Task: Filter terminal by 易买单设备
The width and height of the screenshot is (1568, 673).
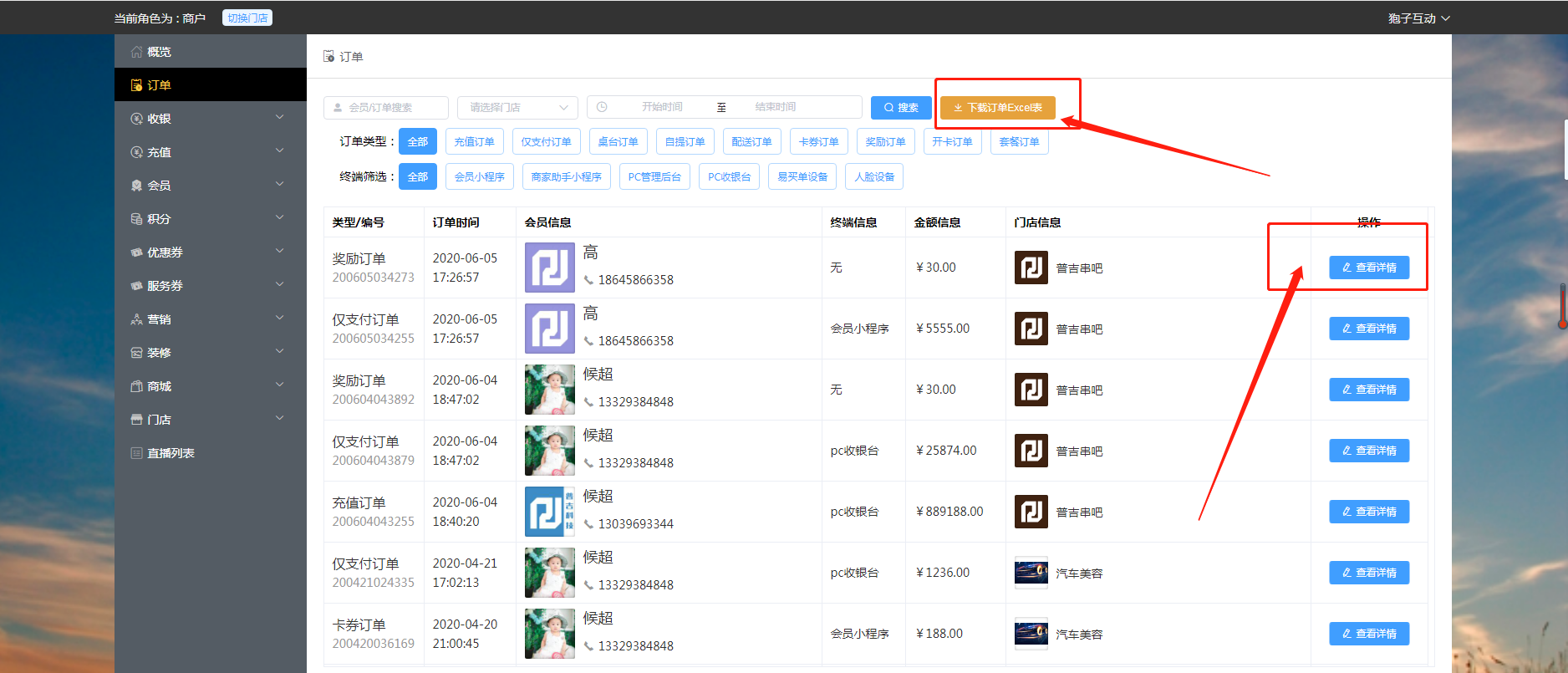Action: (803, 177)
